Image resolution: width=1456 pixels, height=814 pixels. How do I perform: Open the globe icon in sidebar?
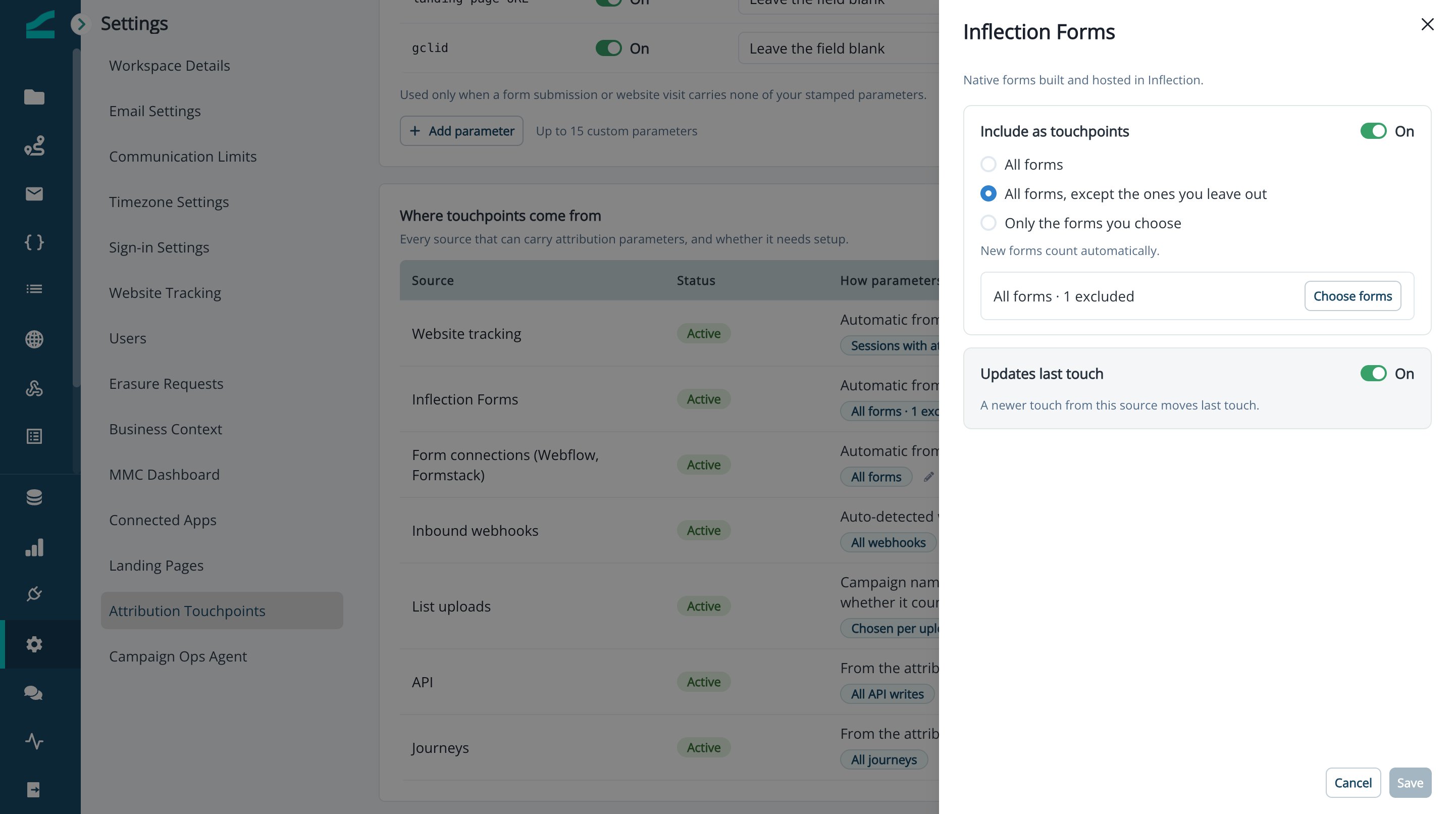point(34,339)
